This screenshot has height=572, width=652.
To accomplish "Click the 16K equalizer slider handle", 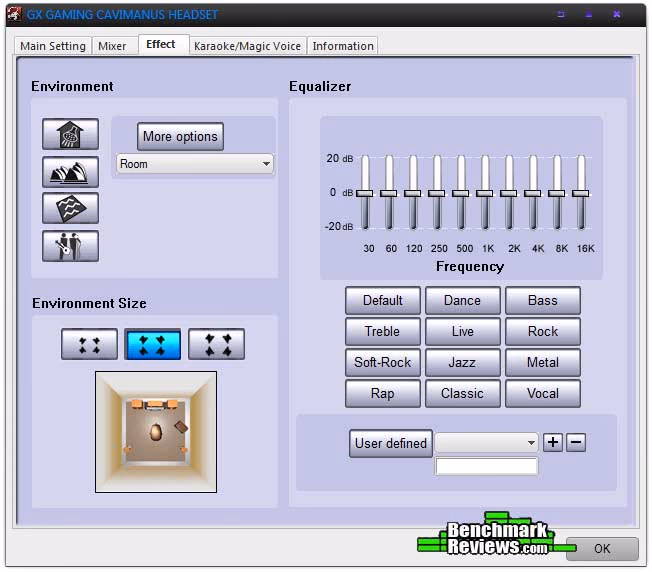I will click(580, 194).
